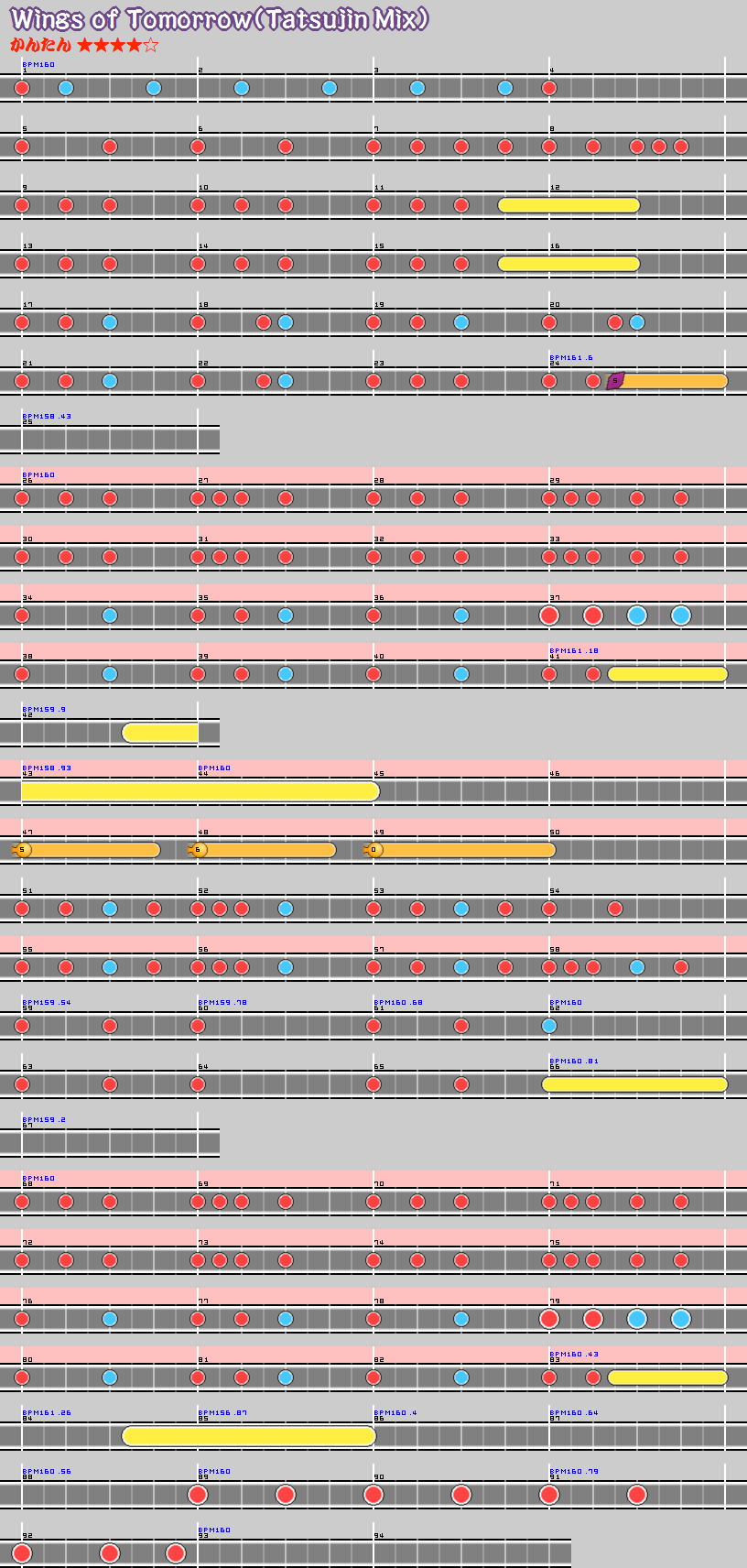Click the first large blue note in measure 37

coord(637,615)
